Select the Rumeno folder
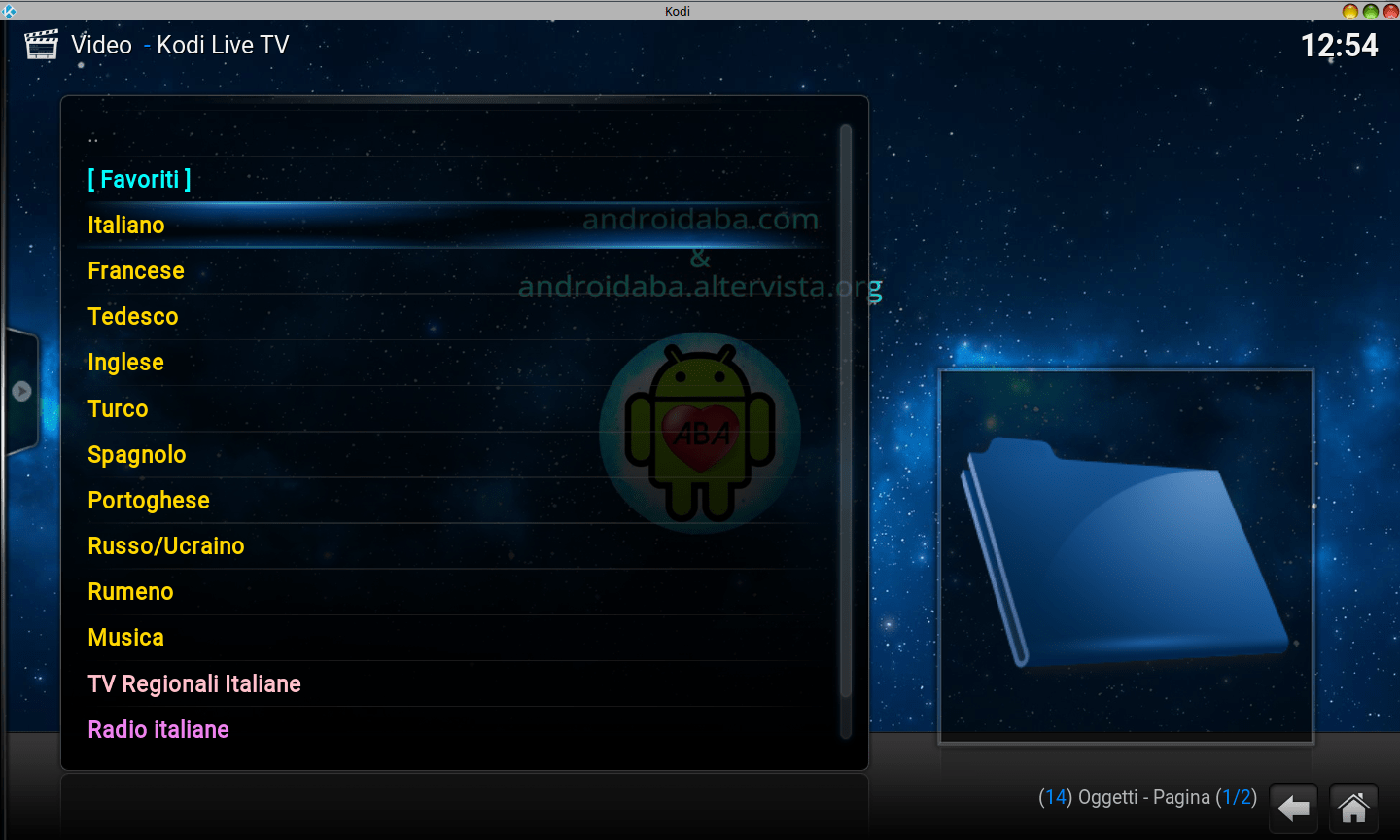This screenshot has width=1400, height=840. [x=130, y=592]
